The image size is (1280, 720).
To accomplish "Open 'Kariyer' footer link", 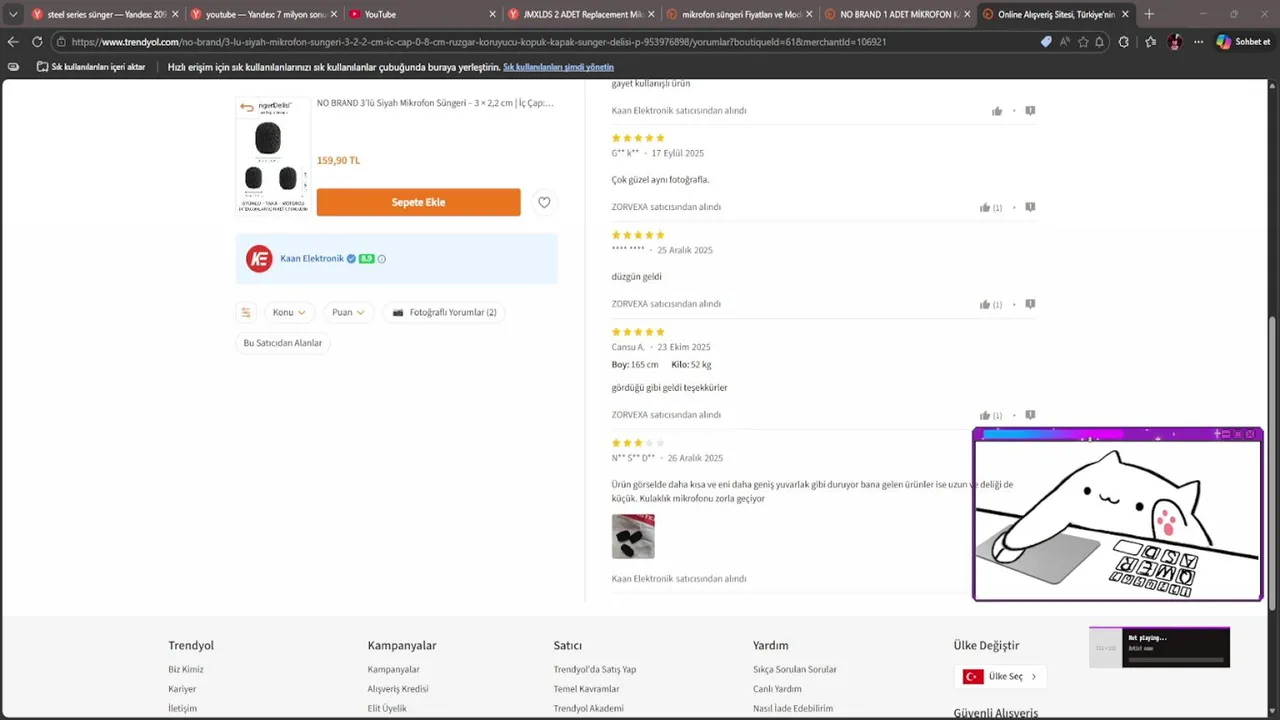I will point(182,689).
